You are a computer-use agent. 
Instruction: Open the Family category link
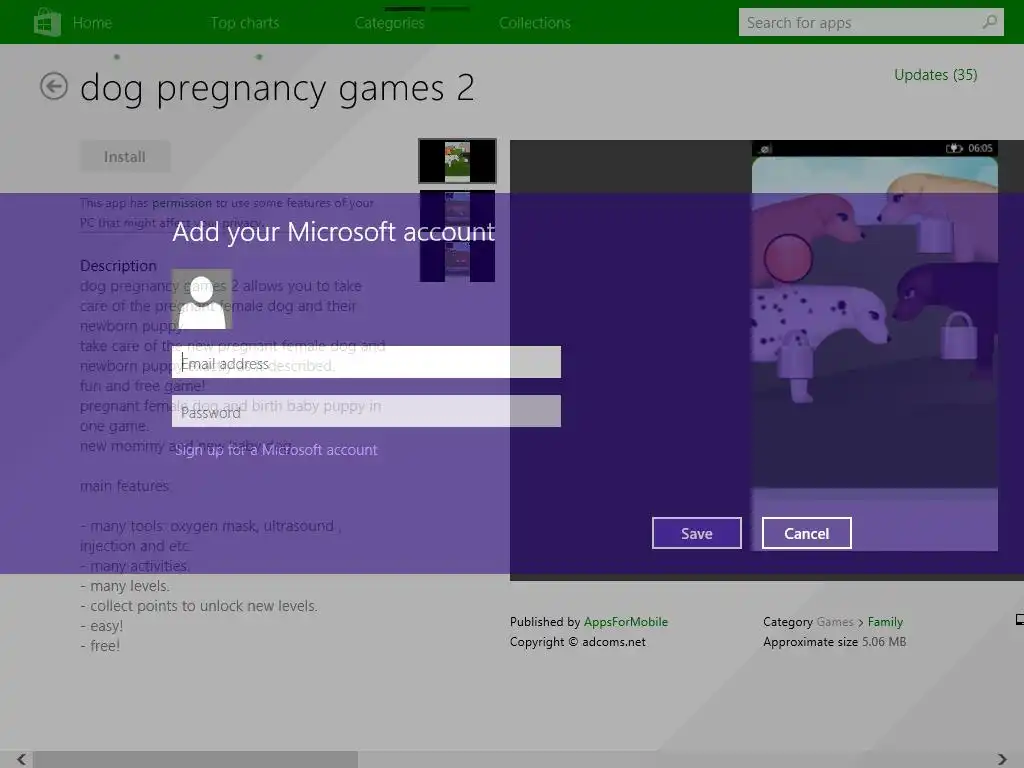(885, 622)
